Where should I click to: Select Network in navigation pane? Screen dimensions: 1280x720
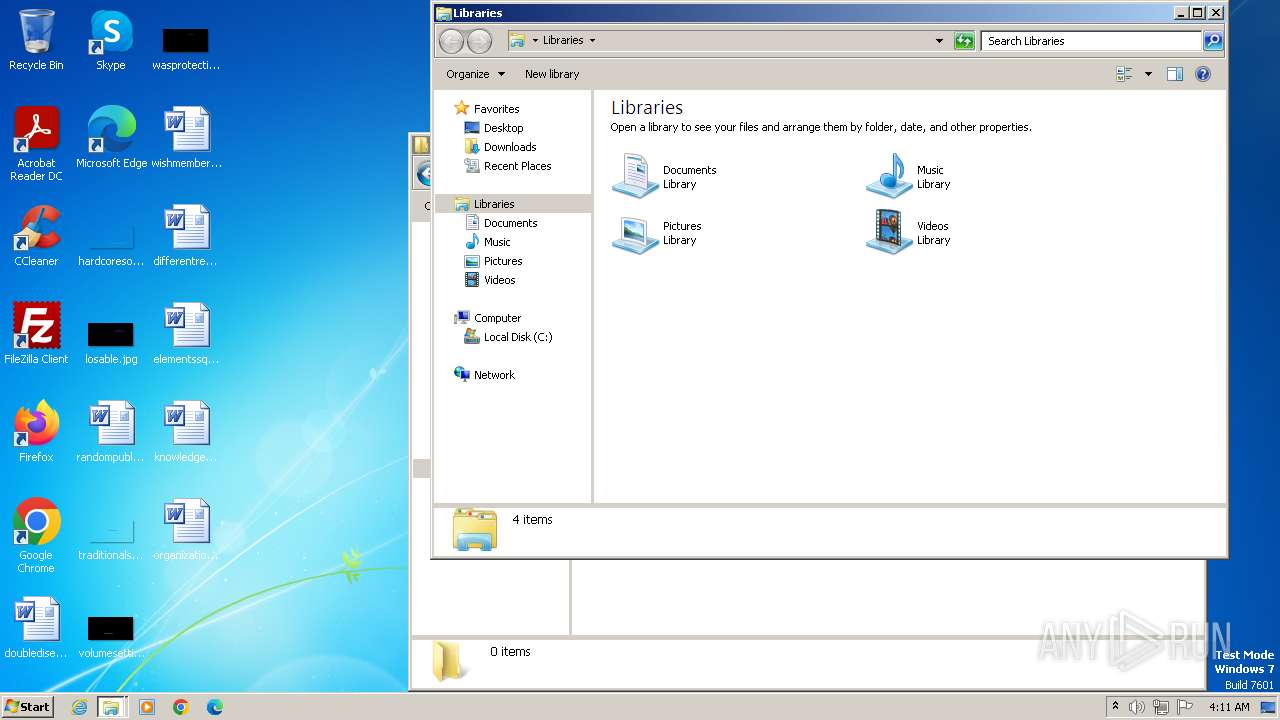click(x=494, y=375)
